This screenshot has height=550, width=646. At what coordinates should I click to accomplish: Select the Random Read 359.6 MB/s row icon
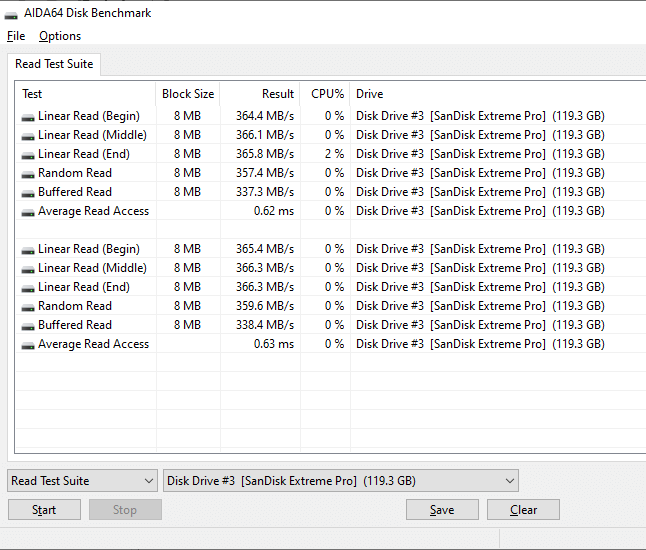click(28, 308)
